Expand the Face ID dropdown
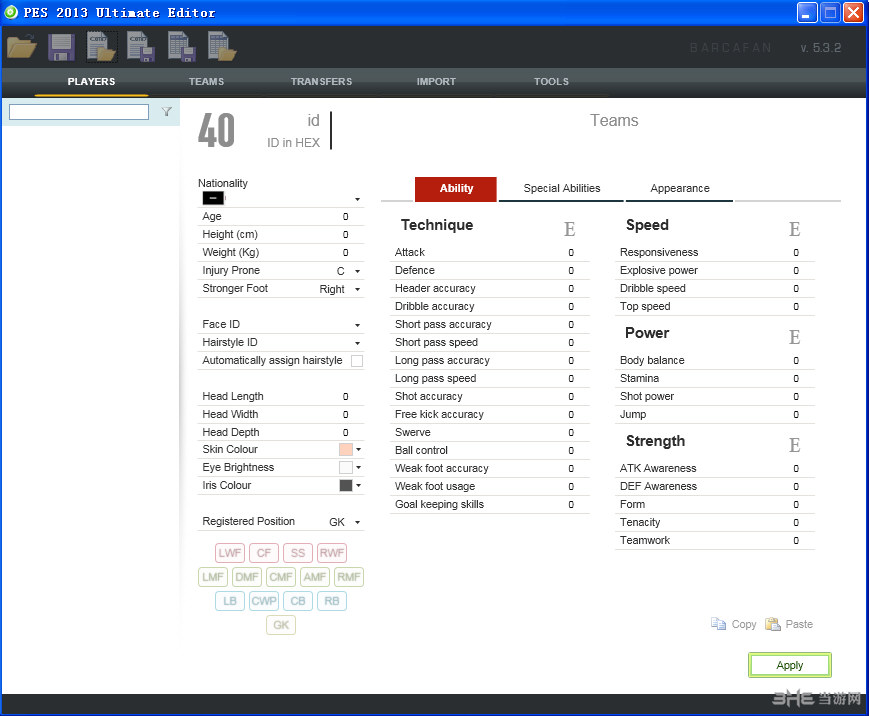This screenshot has height=716, width=869. [x=357, y=325]
